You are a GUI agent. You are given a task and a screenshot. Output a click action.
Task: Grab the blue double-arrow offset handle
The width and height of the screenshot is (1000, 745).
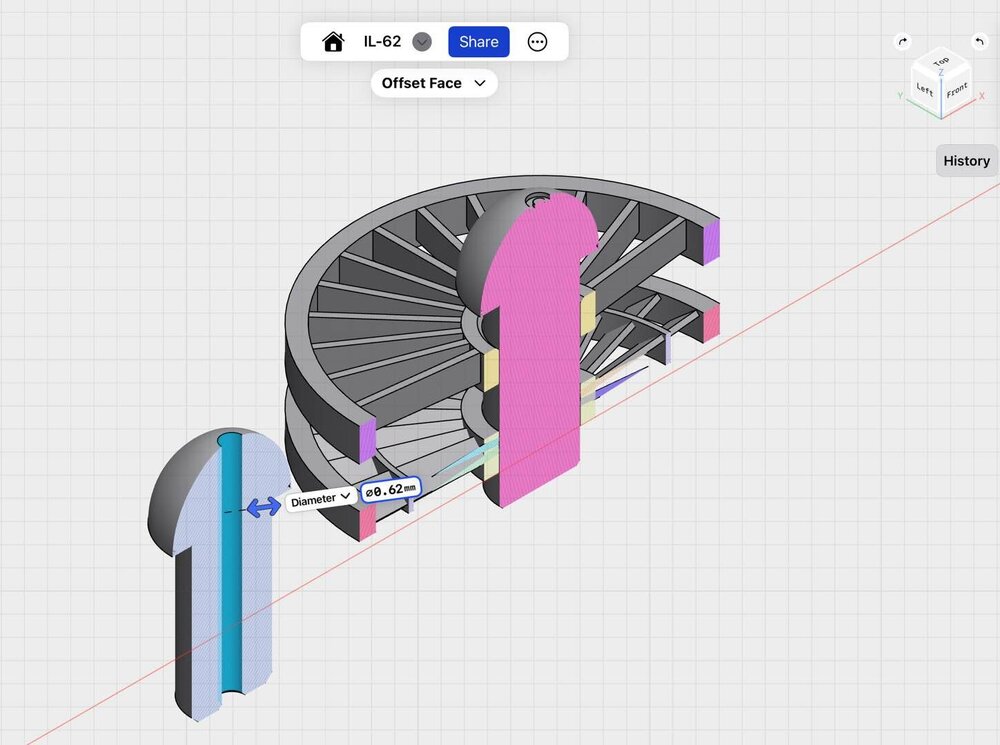pos(263,507)
